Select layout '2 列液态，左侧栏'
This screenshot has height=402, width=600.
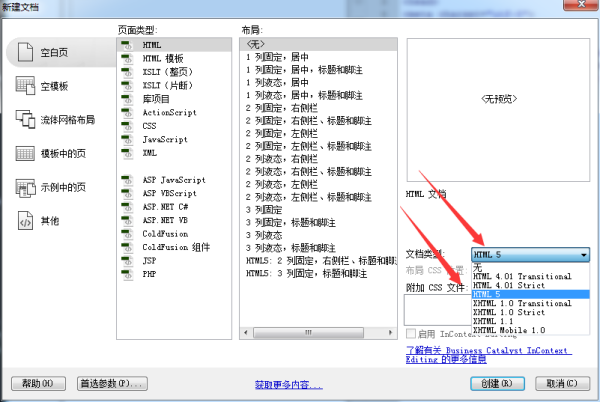318,184
